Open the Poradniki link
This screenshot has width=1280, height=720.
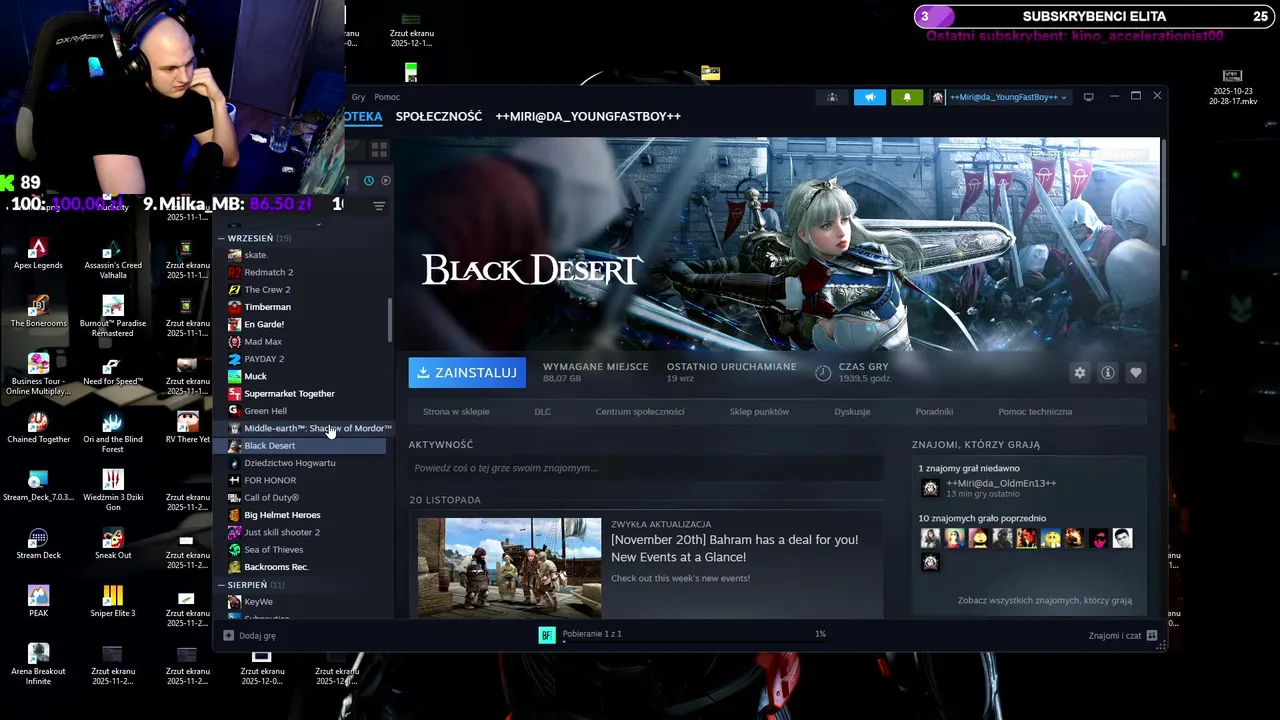click(934, 411)
